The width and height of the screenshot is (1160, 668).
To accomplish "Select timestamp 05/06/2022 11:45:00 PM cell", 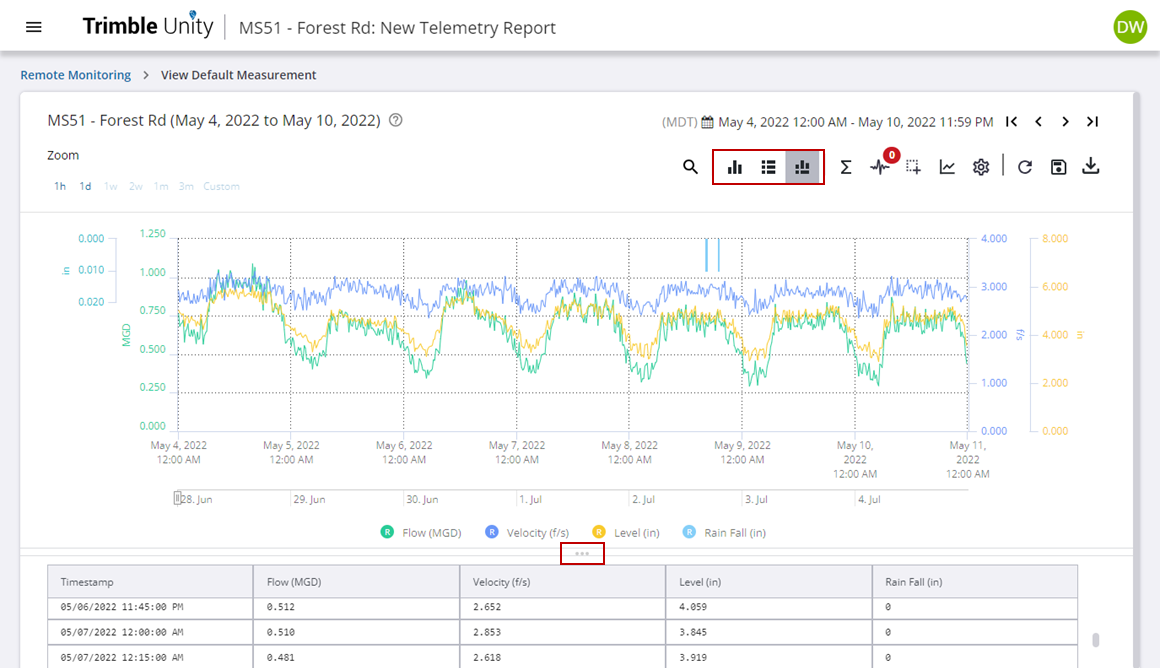I will click(x=150, y=608).
